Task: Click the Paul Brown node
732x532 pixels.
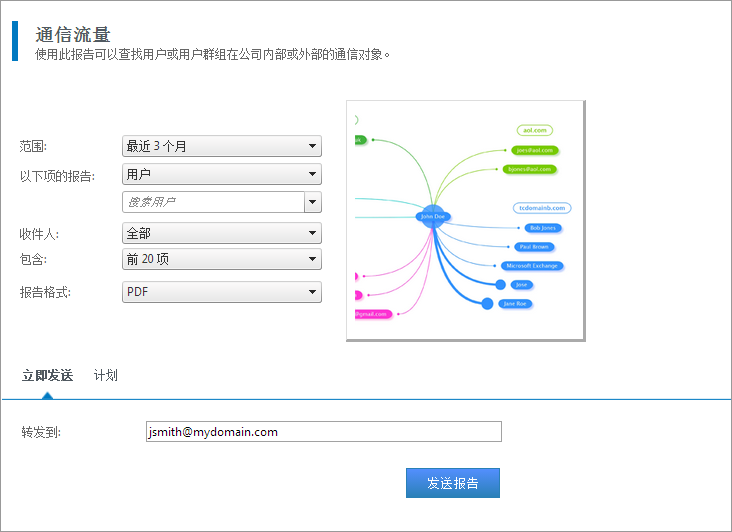Action: [x=534, y=246]
